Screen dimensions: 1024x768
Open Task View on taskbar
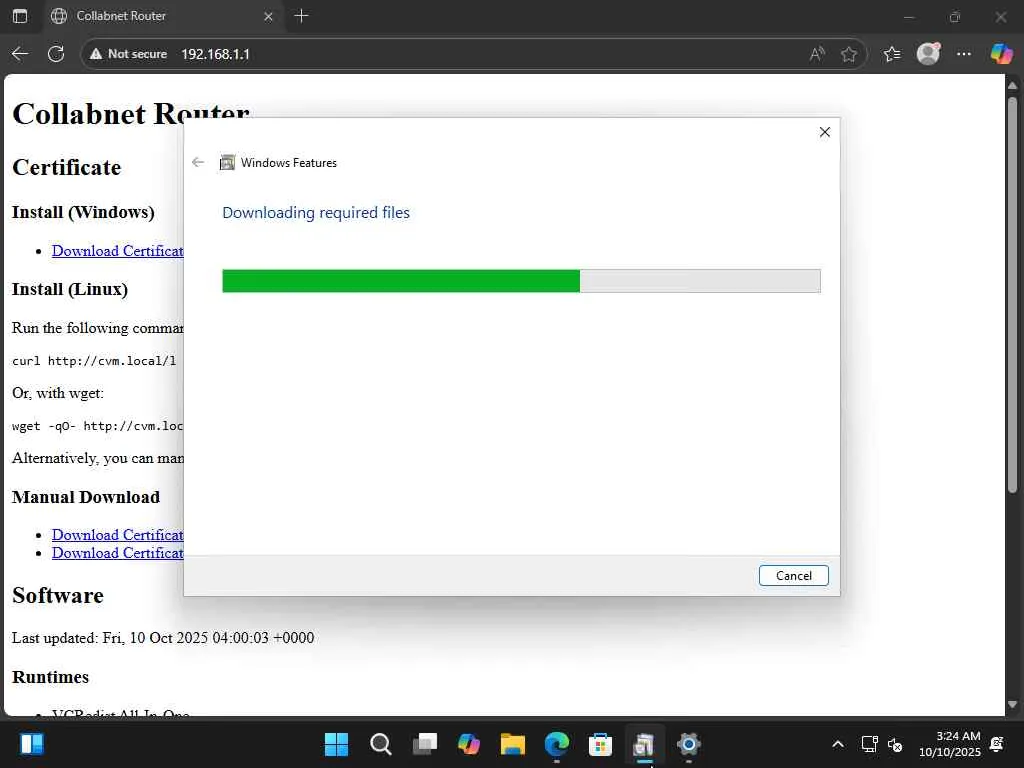424,744
